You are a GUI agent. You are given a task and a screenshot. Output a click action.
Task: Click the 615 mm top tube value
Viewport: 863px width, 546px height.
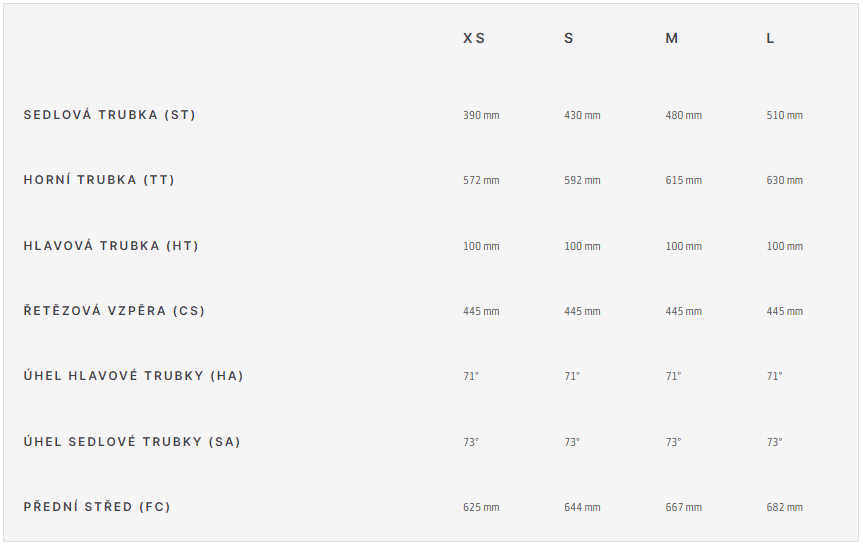684,180
